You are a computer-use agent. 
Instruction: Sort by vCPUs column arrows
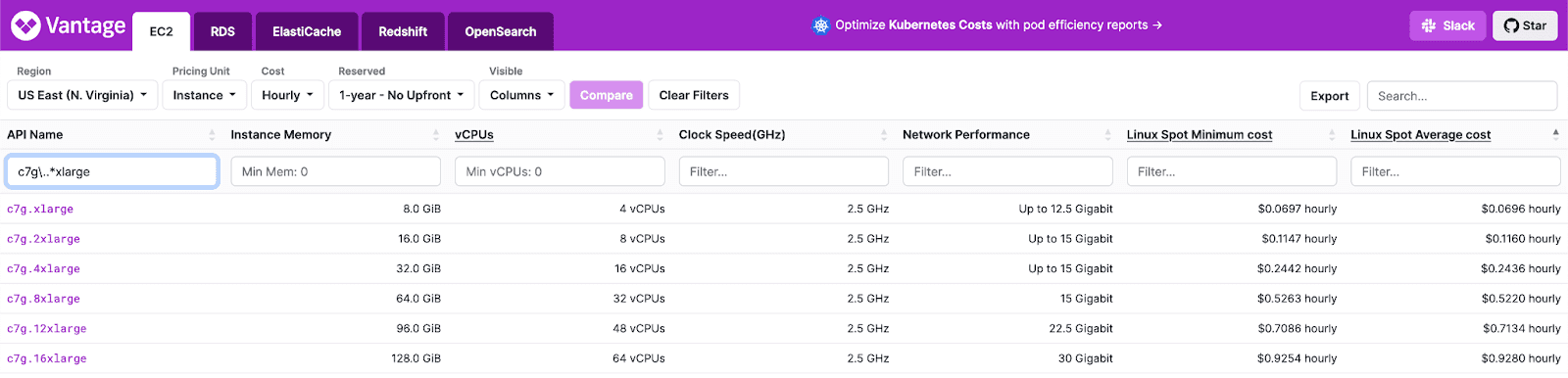(660, 135)
